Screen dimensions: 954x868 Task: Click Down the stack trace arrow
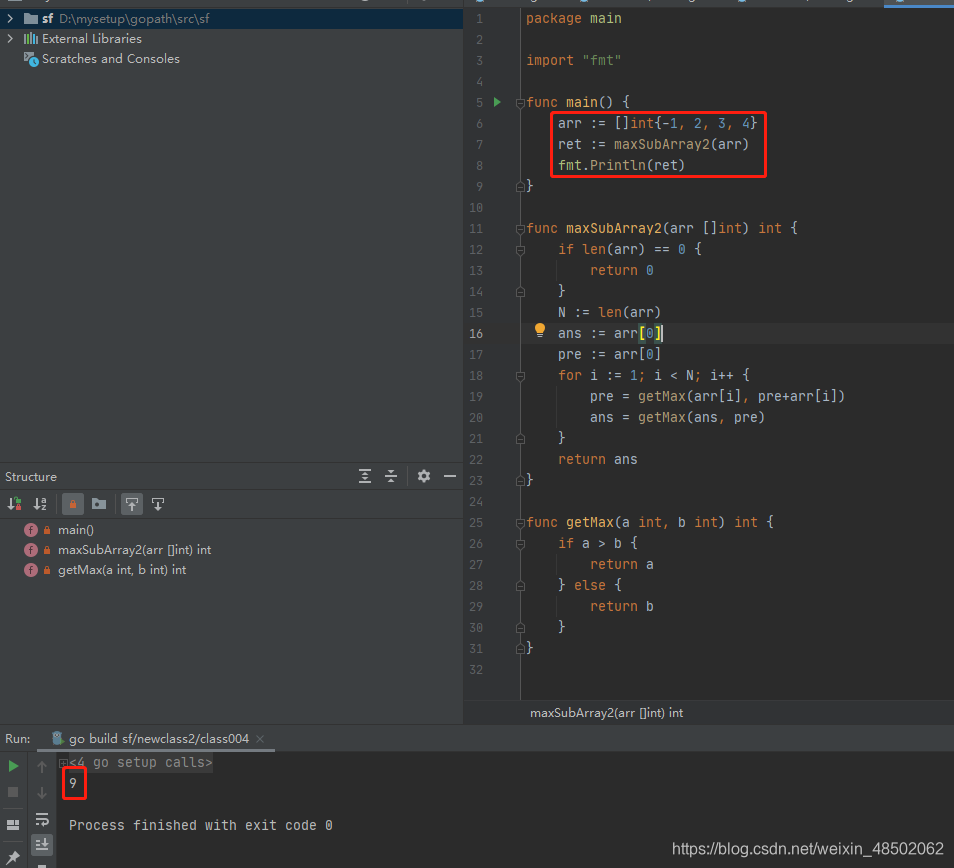point(41,793)
